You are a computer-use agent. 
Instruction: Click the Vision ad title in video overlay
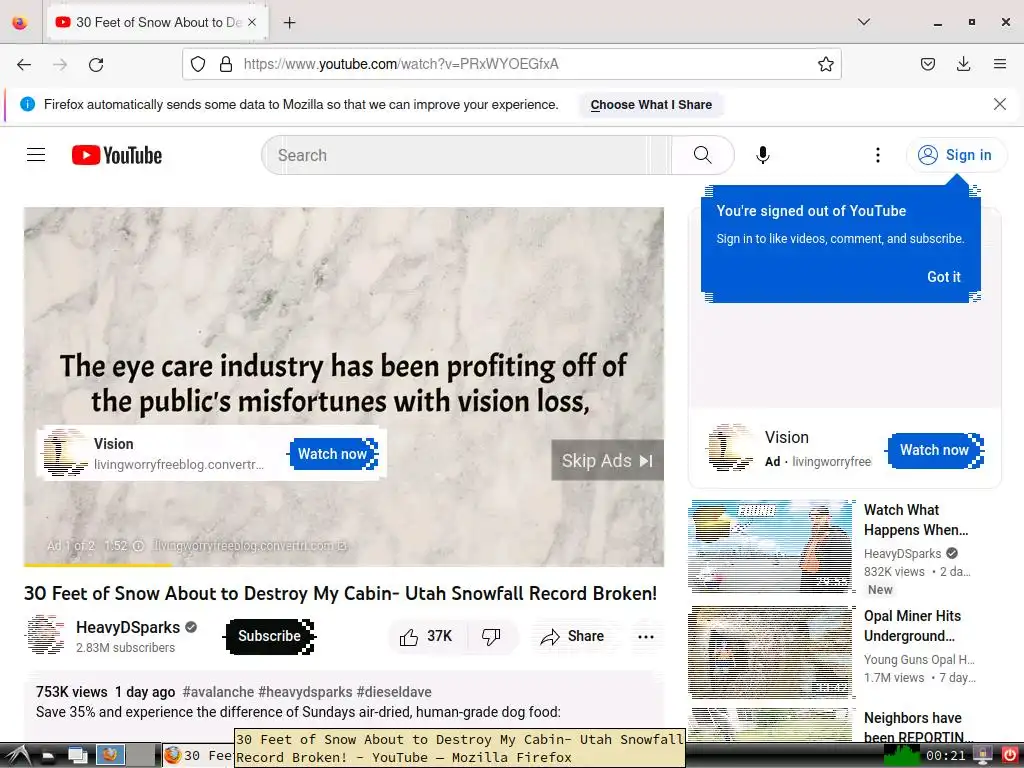(114, 444)
